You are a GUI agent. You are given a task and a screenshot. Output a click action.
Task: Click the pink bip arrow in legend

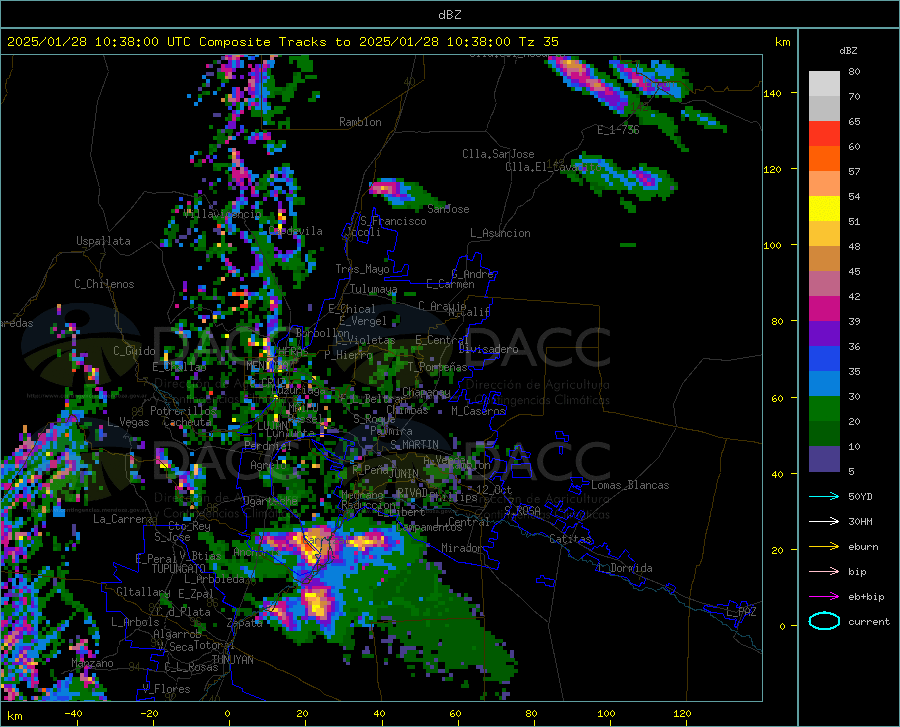point(824,572)
